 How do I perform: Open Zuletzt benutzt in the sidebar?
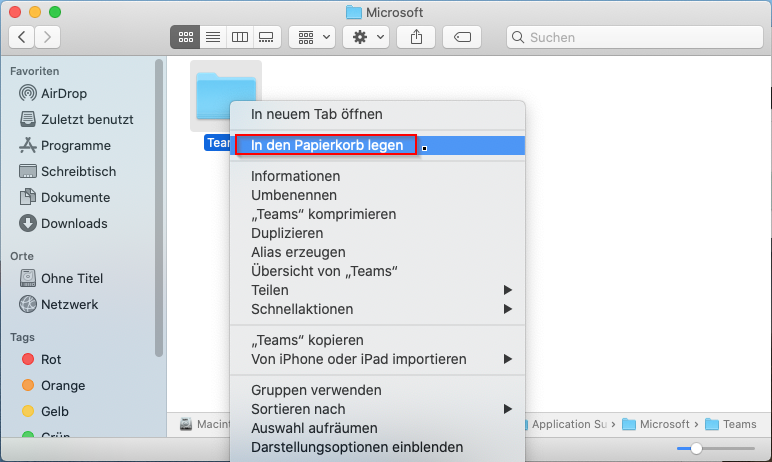coord(76,119)
